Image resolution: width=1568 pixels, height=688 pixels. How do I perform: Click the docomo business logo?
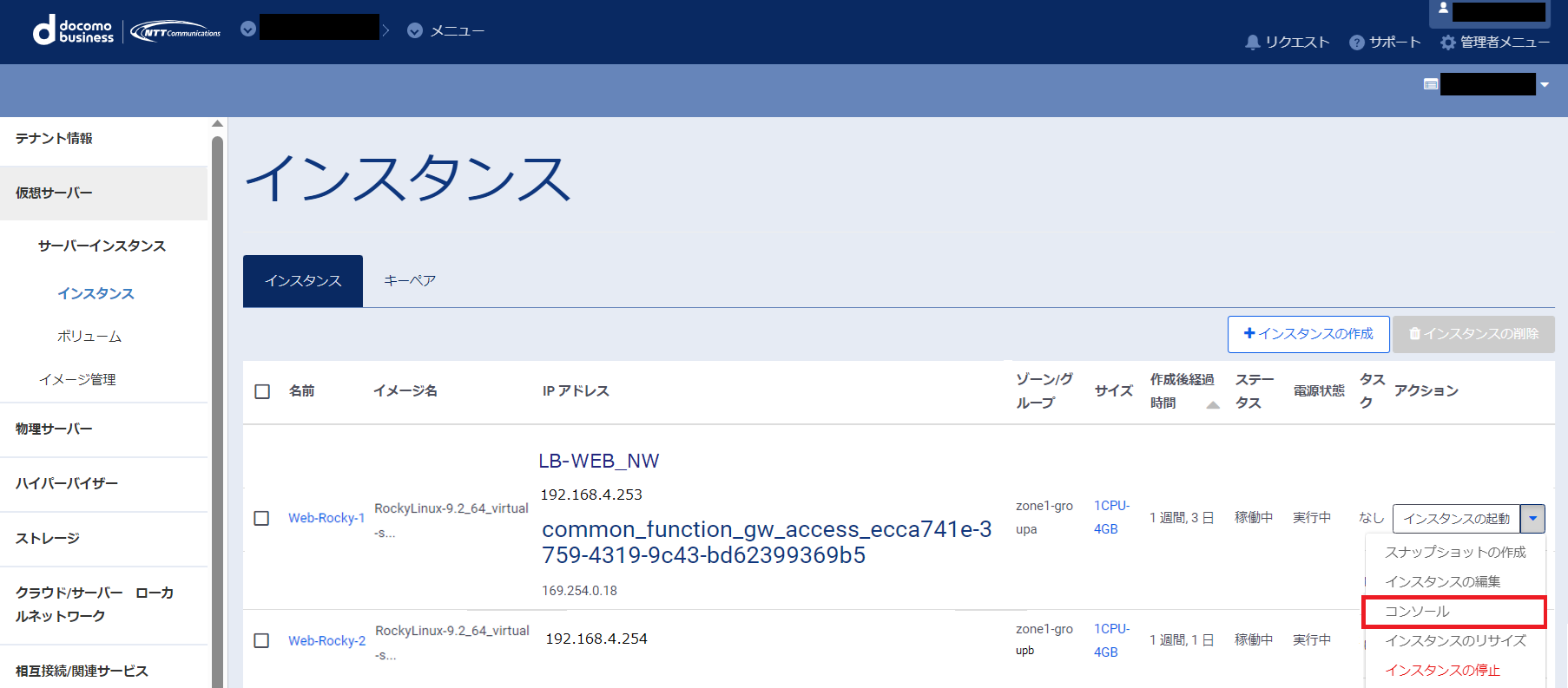tap(74, 31)
